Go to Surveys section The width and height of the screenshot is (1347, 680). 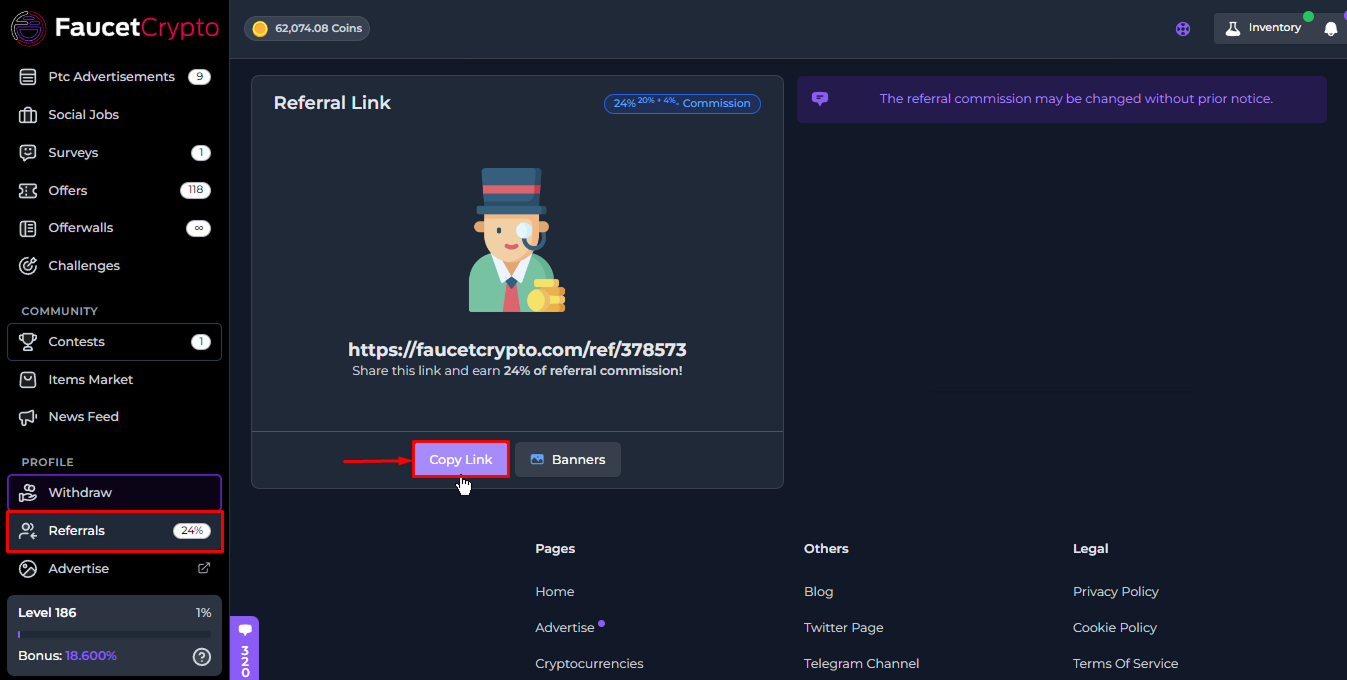(x=114, y=153)
